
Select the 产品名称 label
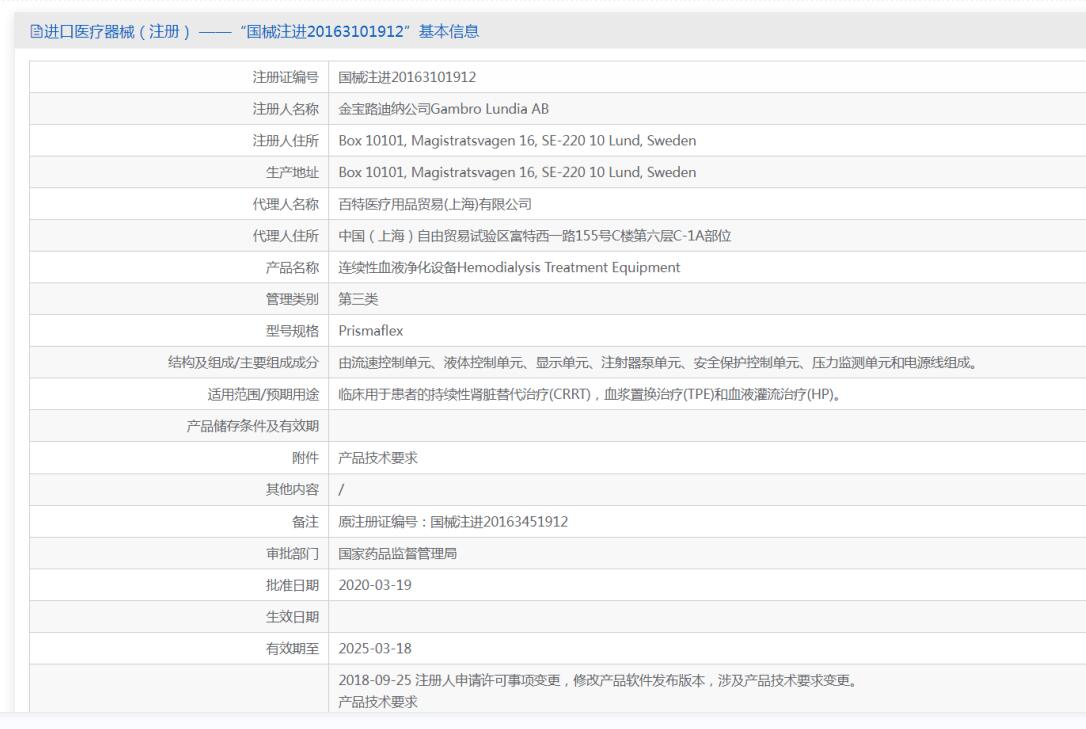292,267
